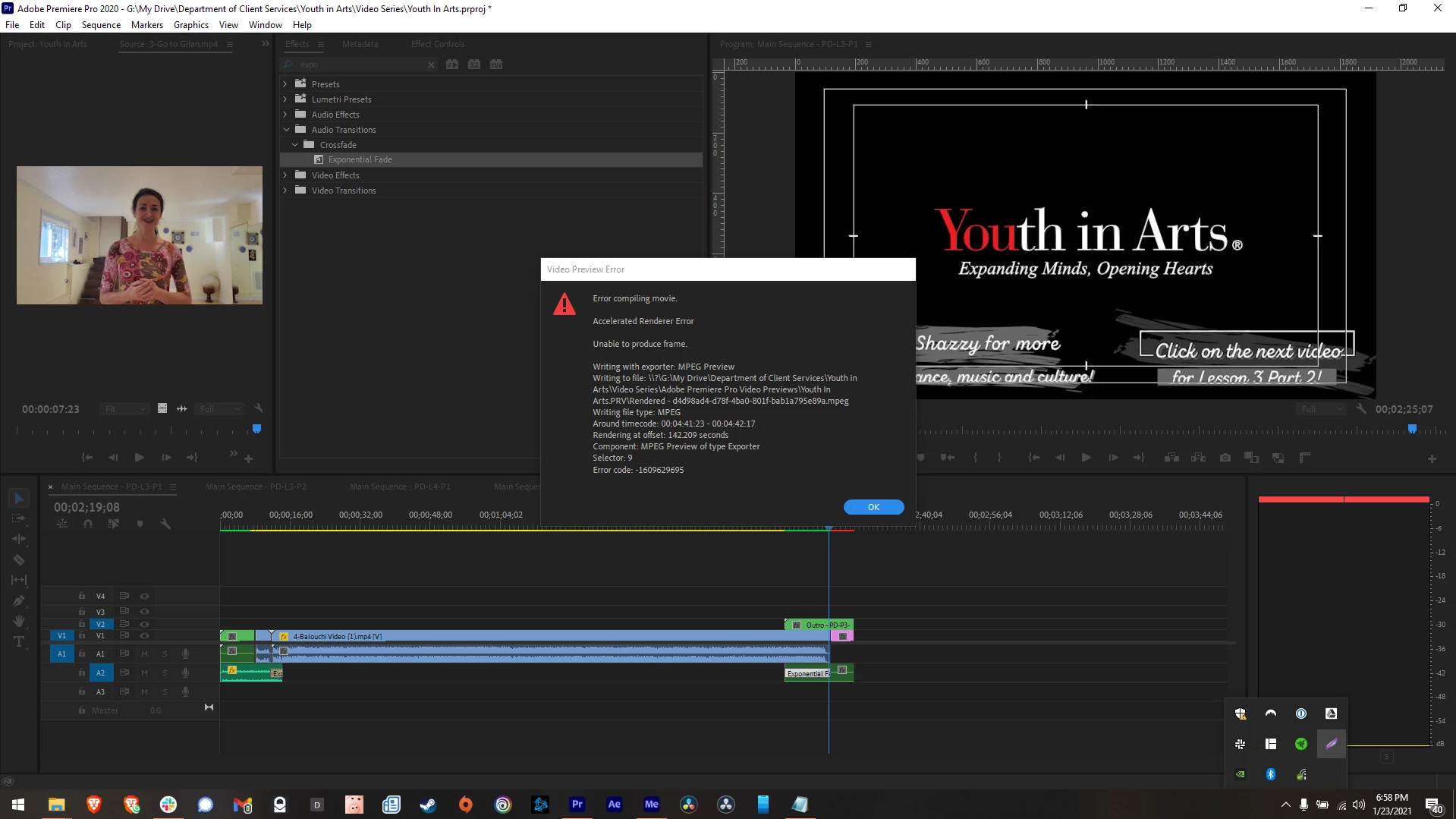This screenshot has height=819, width=1456.
Task: Click the Lift button in Program monitor
Action: (x=1172, y=458)
